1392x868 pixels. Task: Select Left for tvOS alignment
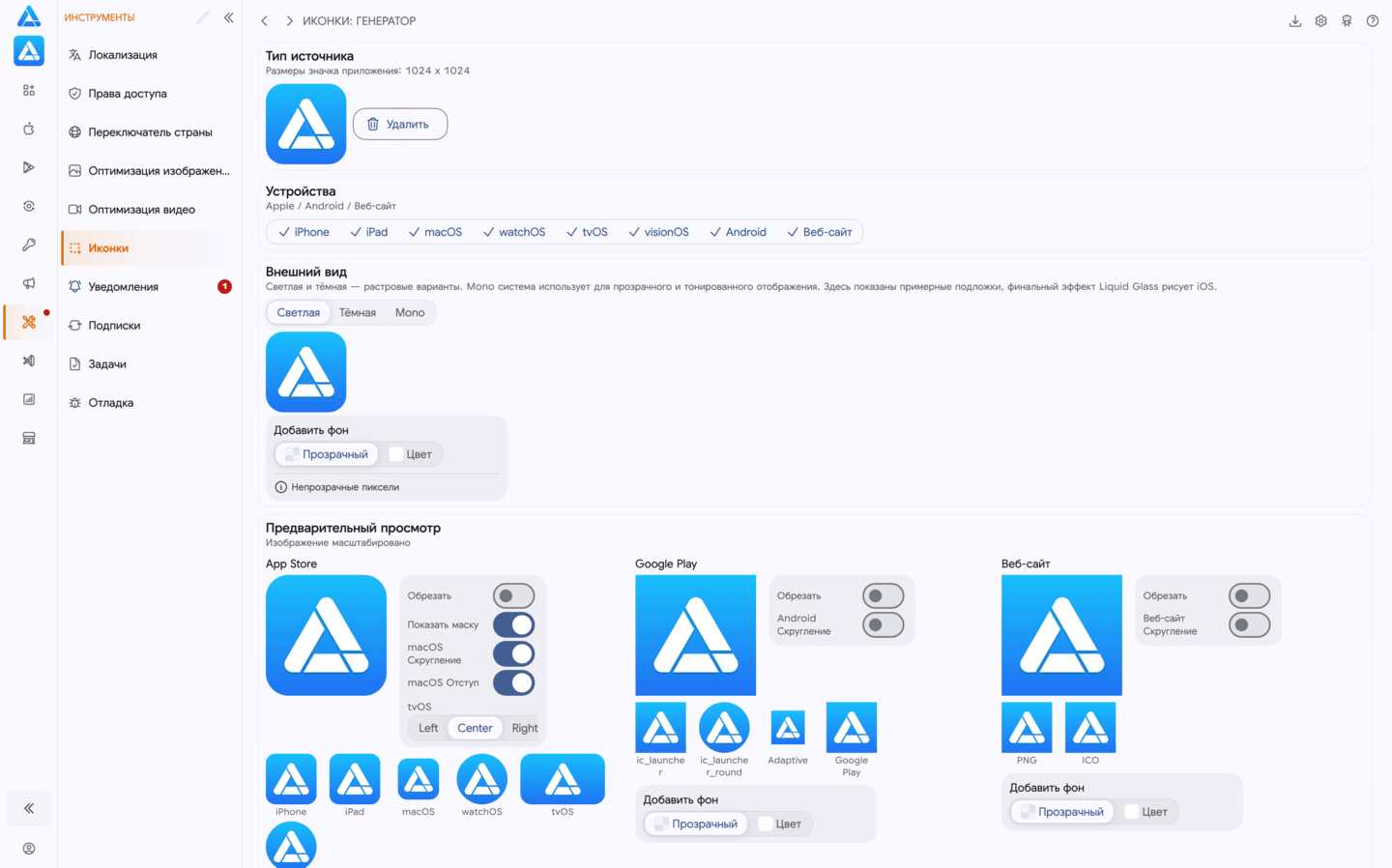point(428,728)
